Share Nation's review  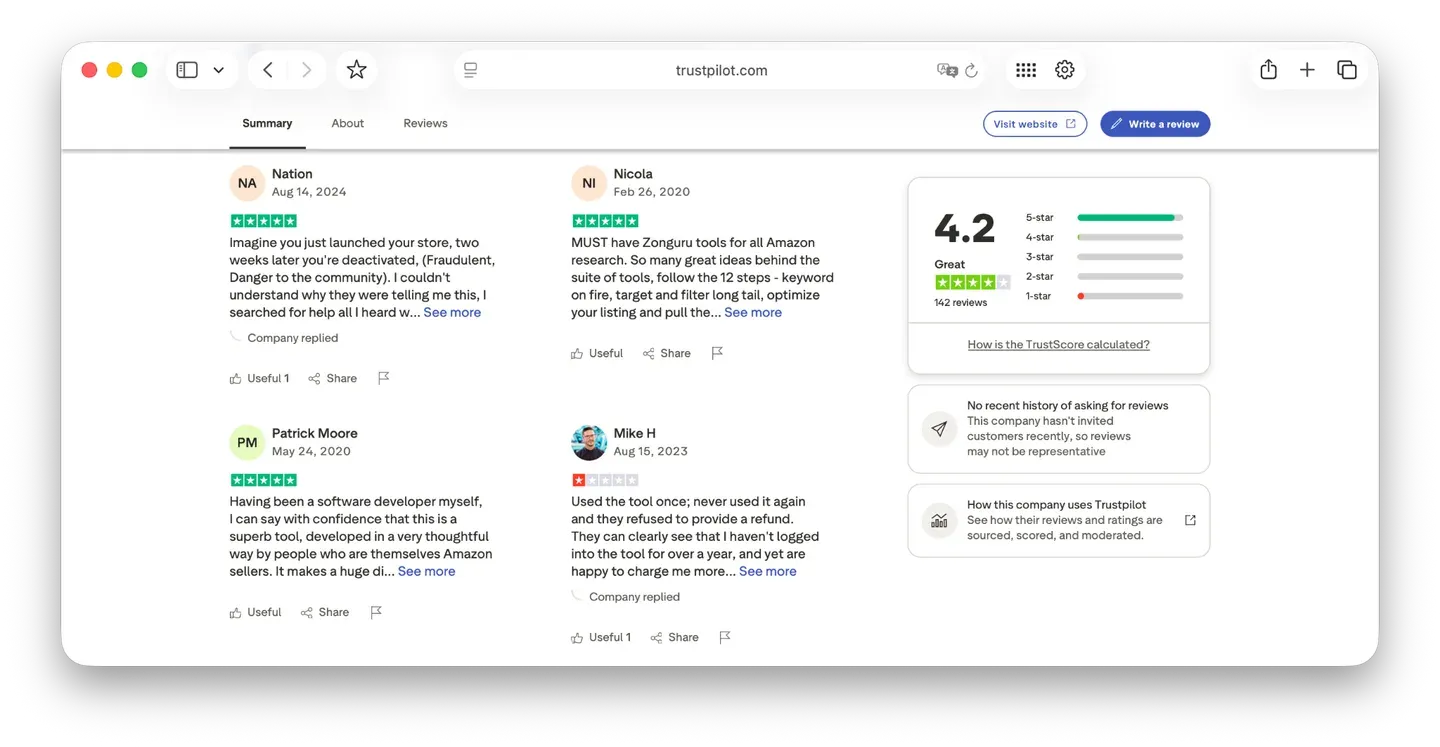click(332, 378)
